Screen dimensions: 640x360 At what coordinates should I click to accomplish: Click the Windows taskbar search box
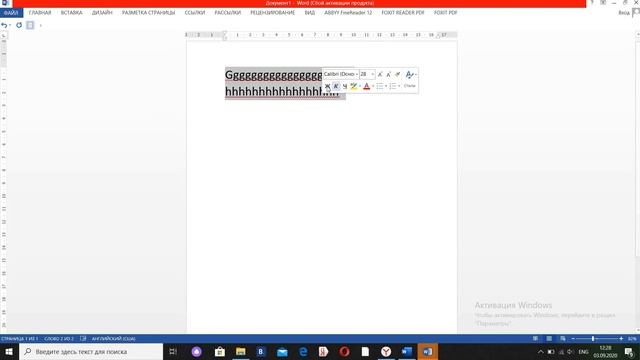91,351
